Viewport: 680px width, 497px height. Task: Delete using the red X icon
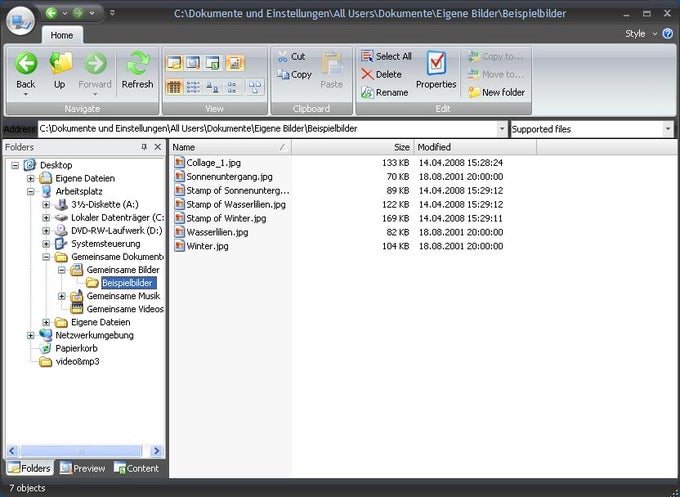(367, 75)
